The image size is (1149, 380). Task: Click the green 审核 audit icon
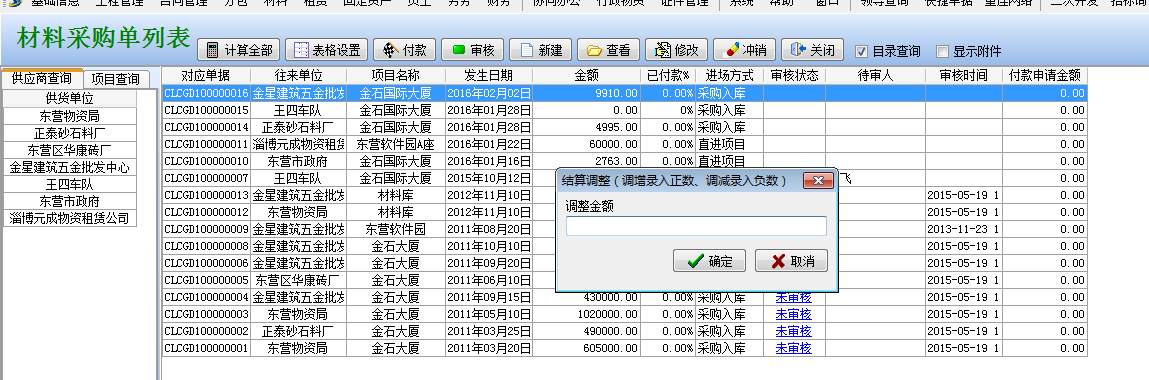(x=459, y=51)
